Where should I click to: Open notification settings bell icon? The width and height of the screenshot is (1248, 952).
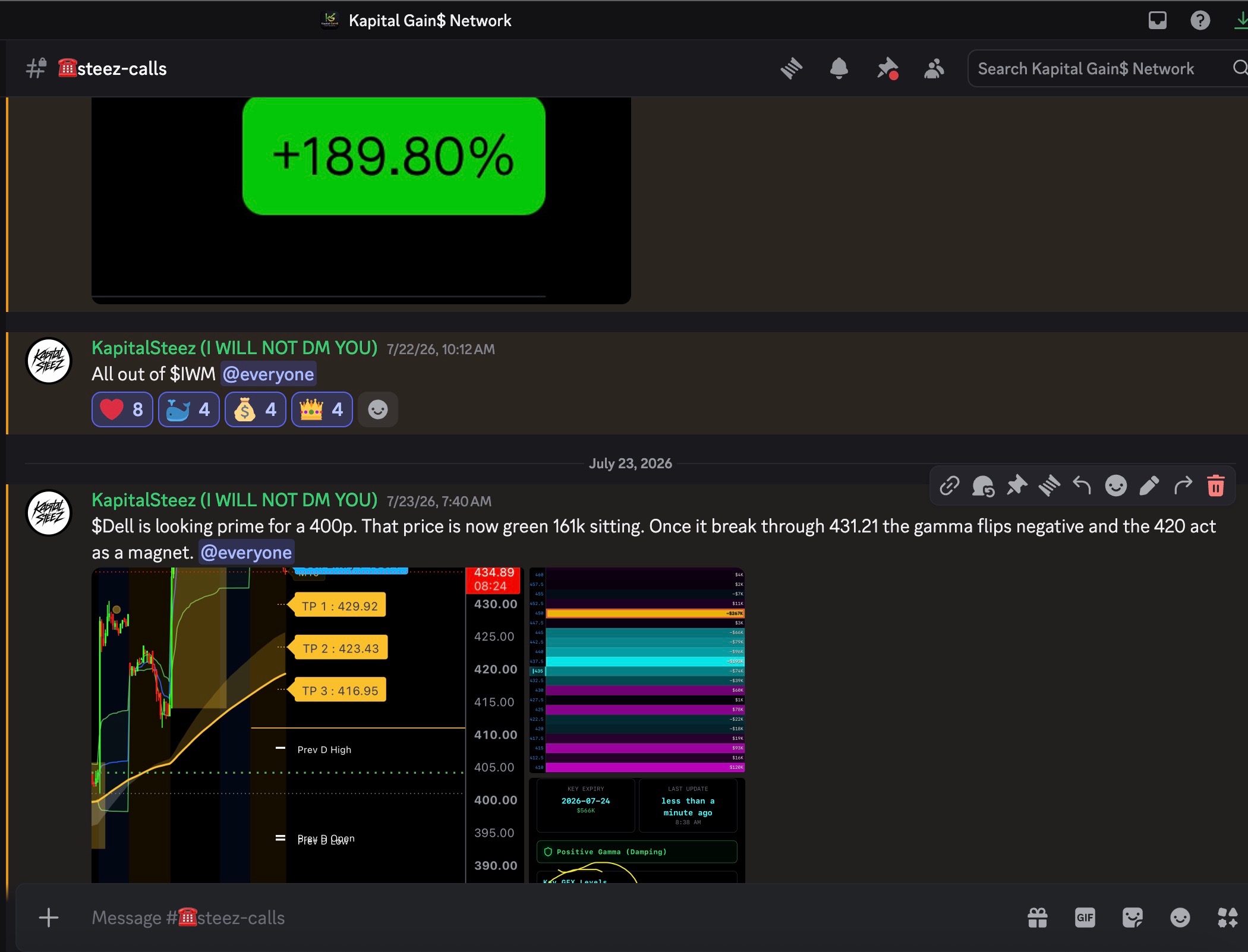pyautogui.click(x=839, y=68)
